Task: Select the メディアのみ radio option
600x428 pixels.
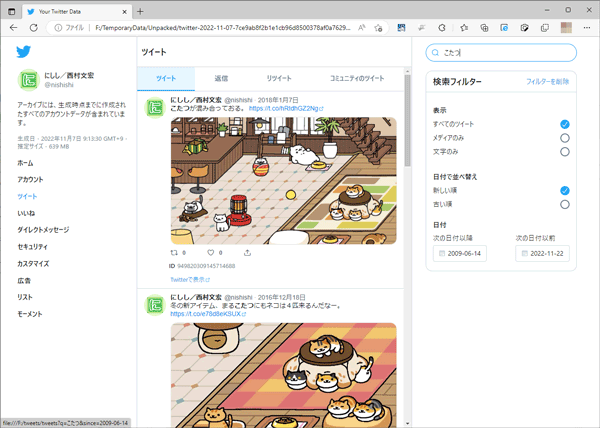Action: pyautogui.click(x=564, y=138)
